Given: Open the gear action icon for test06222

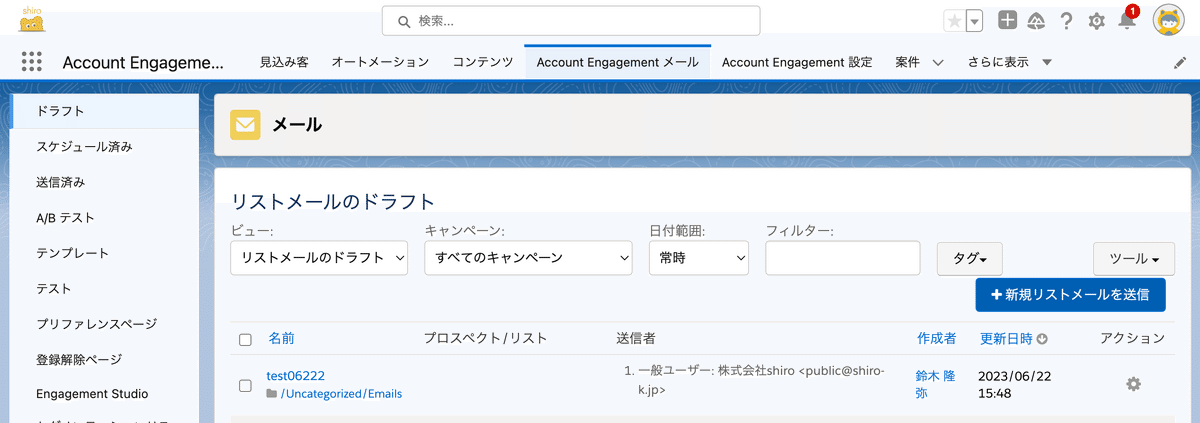Looking at the screenshot, I should pyautogui.click(x=1133, y=384).
